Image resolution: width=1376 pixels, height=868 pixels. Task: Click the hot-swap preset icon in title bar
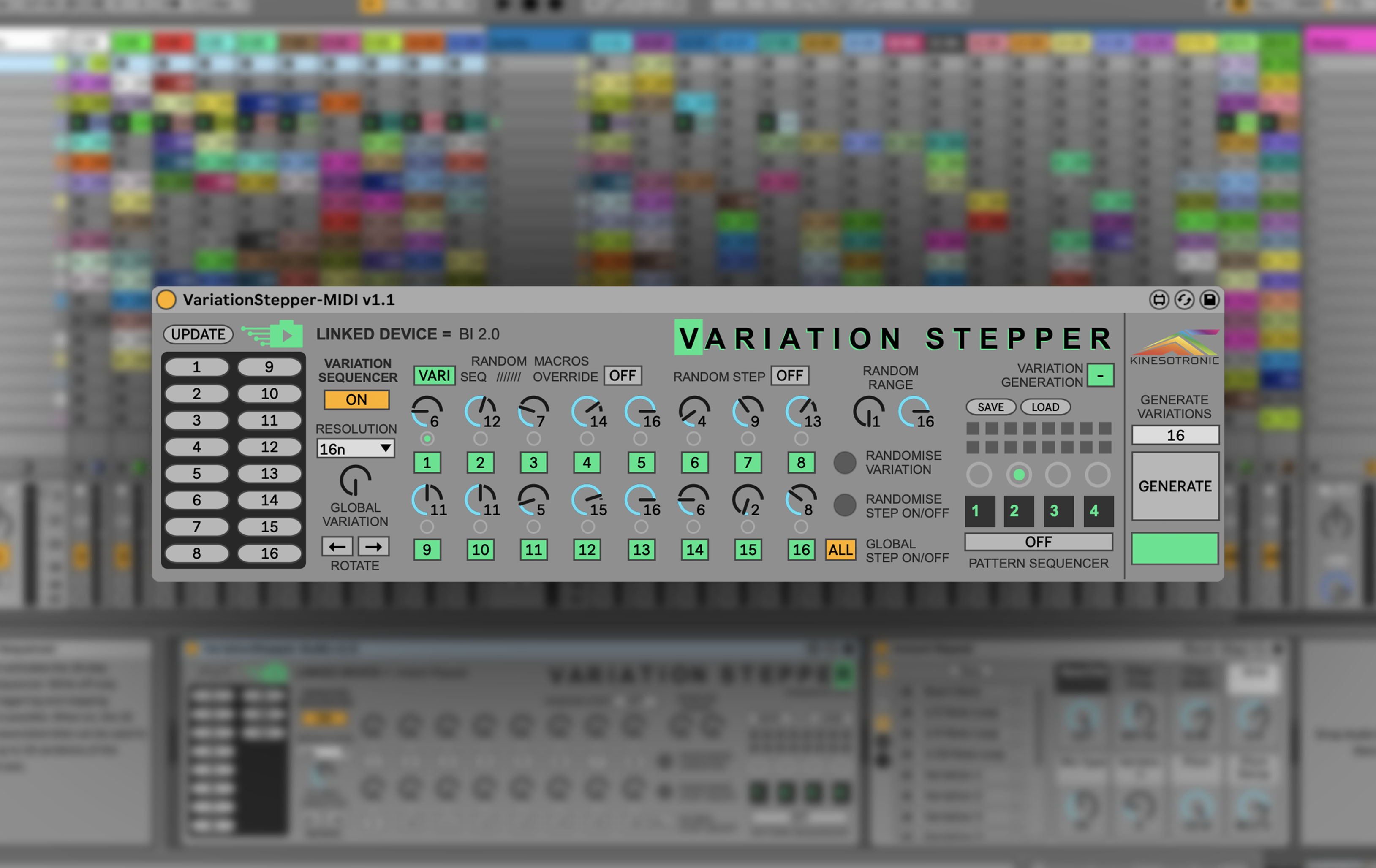tap(1184, 300)
